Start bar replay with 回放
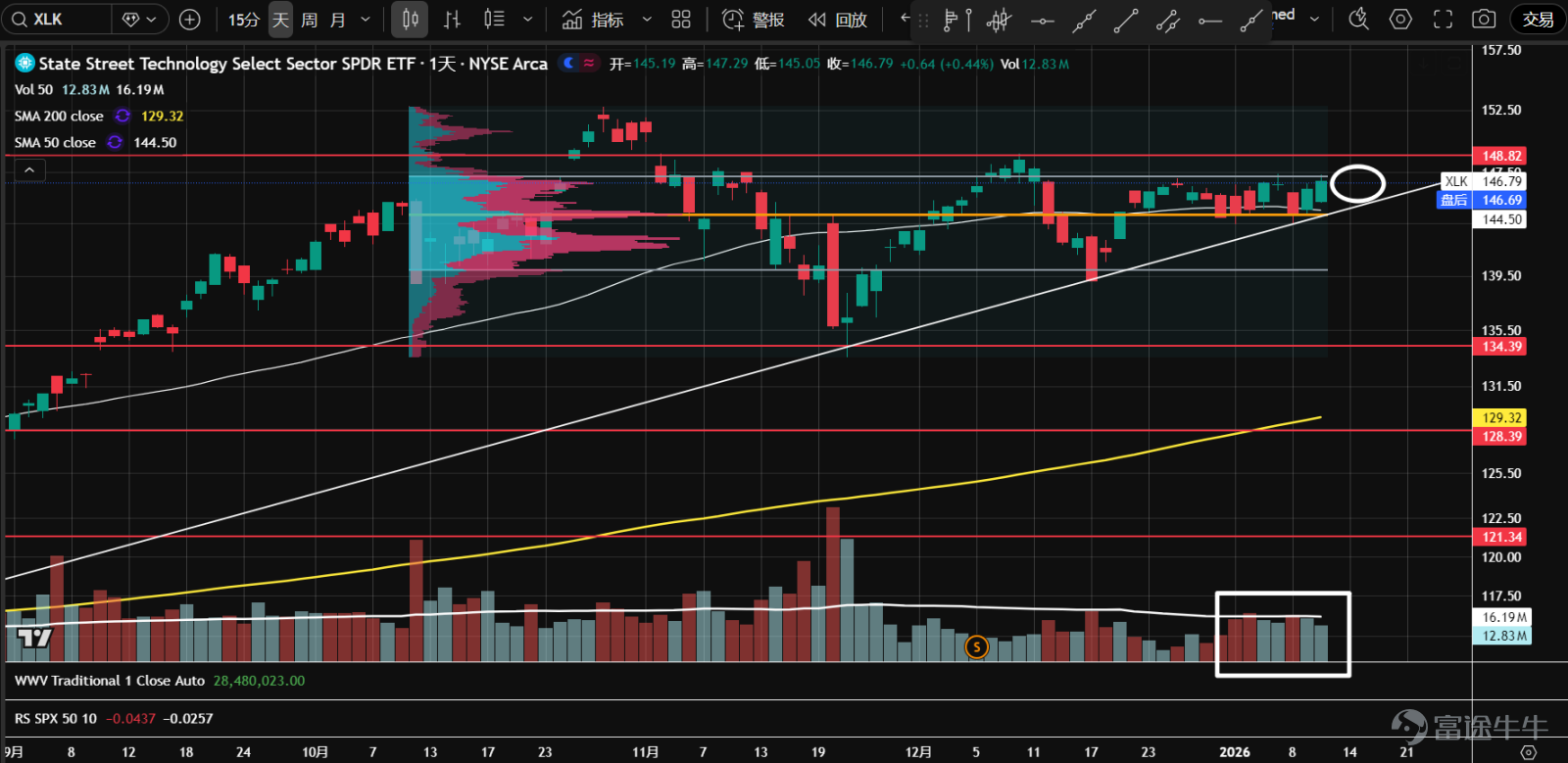Screen dimensions: 1568x763 (838, 20)
